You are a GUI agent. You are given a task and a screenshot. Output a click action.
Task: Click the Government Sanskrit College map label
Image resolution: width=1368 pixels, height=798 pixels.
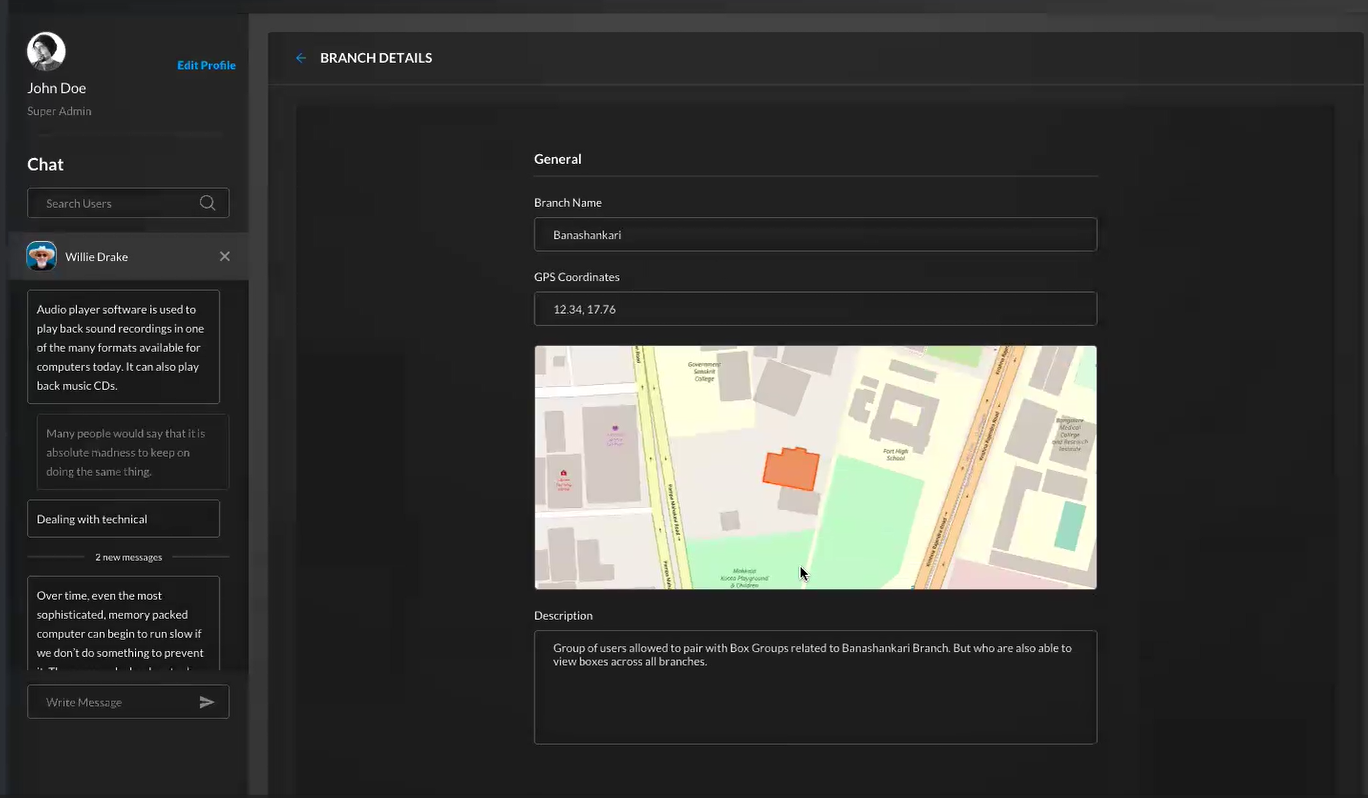(704, 371)
